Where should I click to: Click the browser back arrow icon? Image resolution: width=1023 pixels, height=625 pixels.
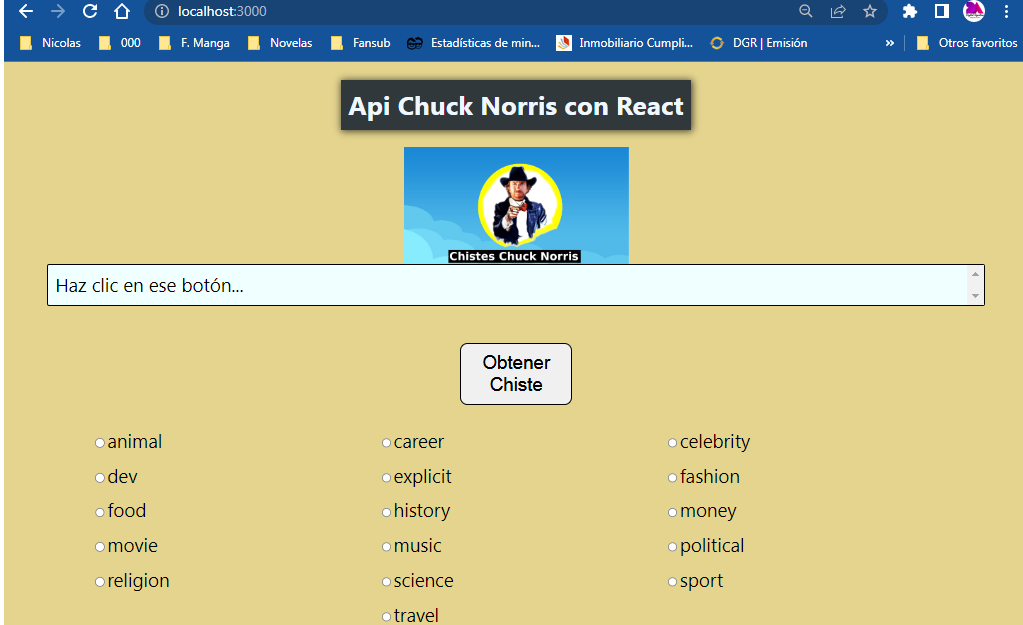24,12
